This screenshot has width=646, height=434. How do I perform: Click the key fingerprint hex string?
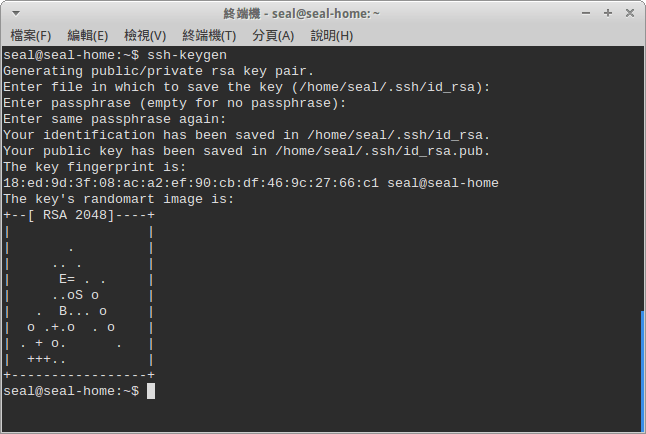tap(191, 183)
